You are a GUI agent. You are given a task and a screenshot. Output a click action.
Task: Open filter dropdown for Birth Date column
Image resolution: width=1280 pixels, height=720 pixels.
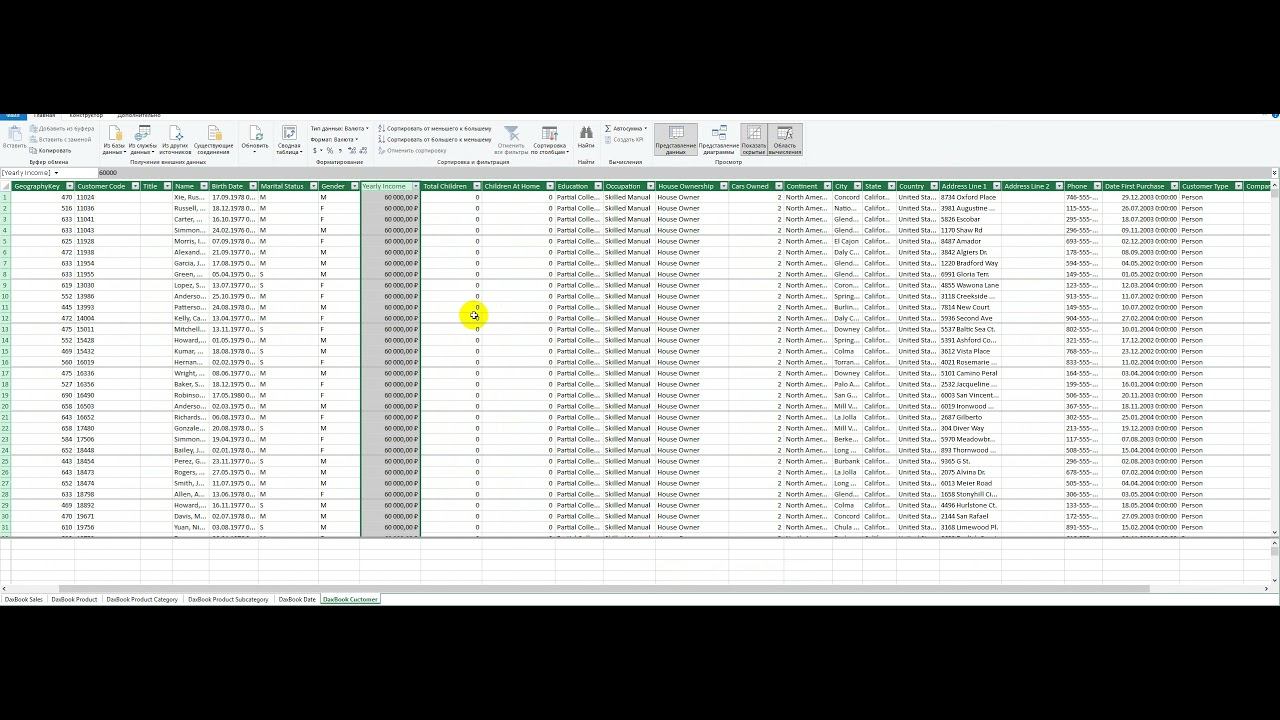pos(253,186)
